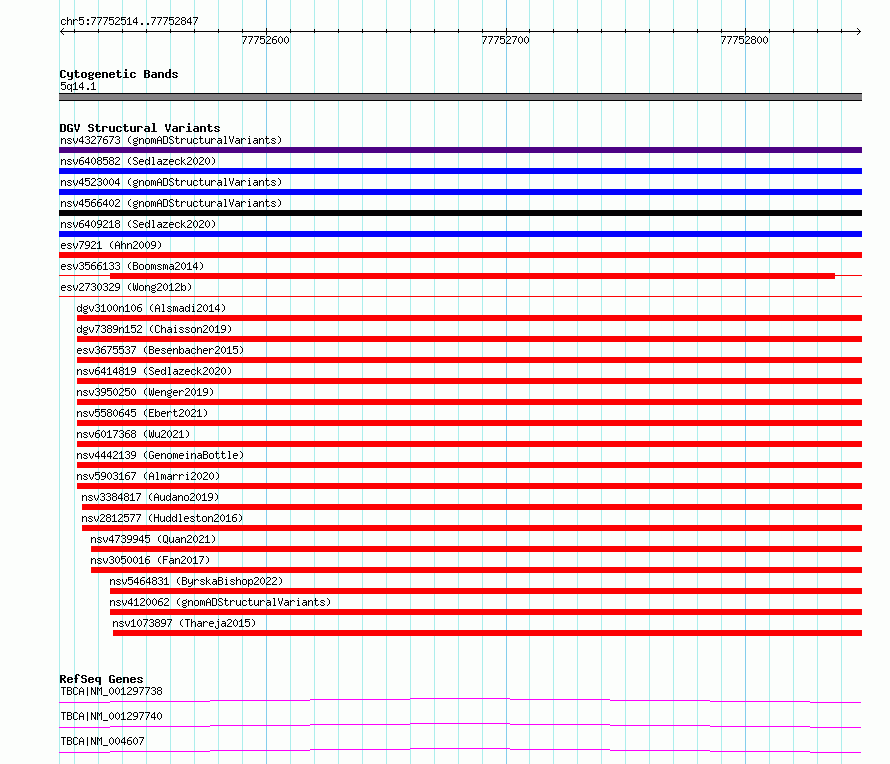Select dgv7389n152 (Chaisson2019) label
The height and width of the screenshot is (764, 890).
[x=154, y=329]
